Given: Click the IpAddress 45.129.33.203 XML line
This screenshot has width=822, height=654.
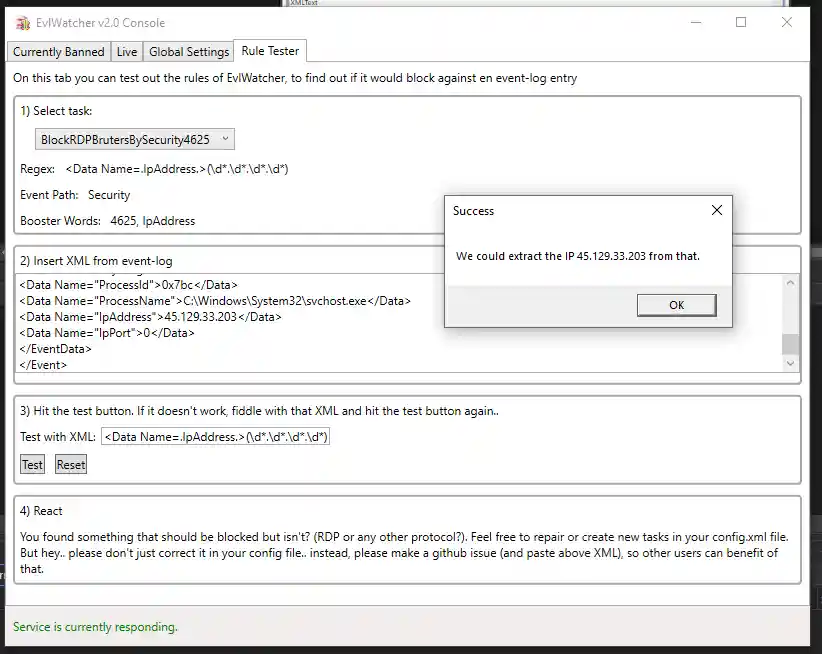Looking at the screenshot, I should coord(150,317).
